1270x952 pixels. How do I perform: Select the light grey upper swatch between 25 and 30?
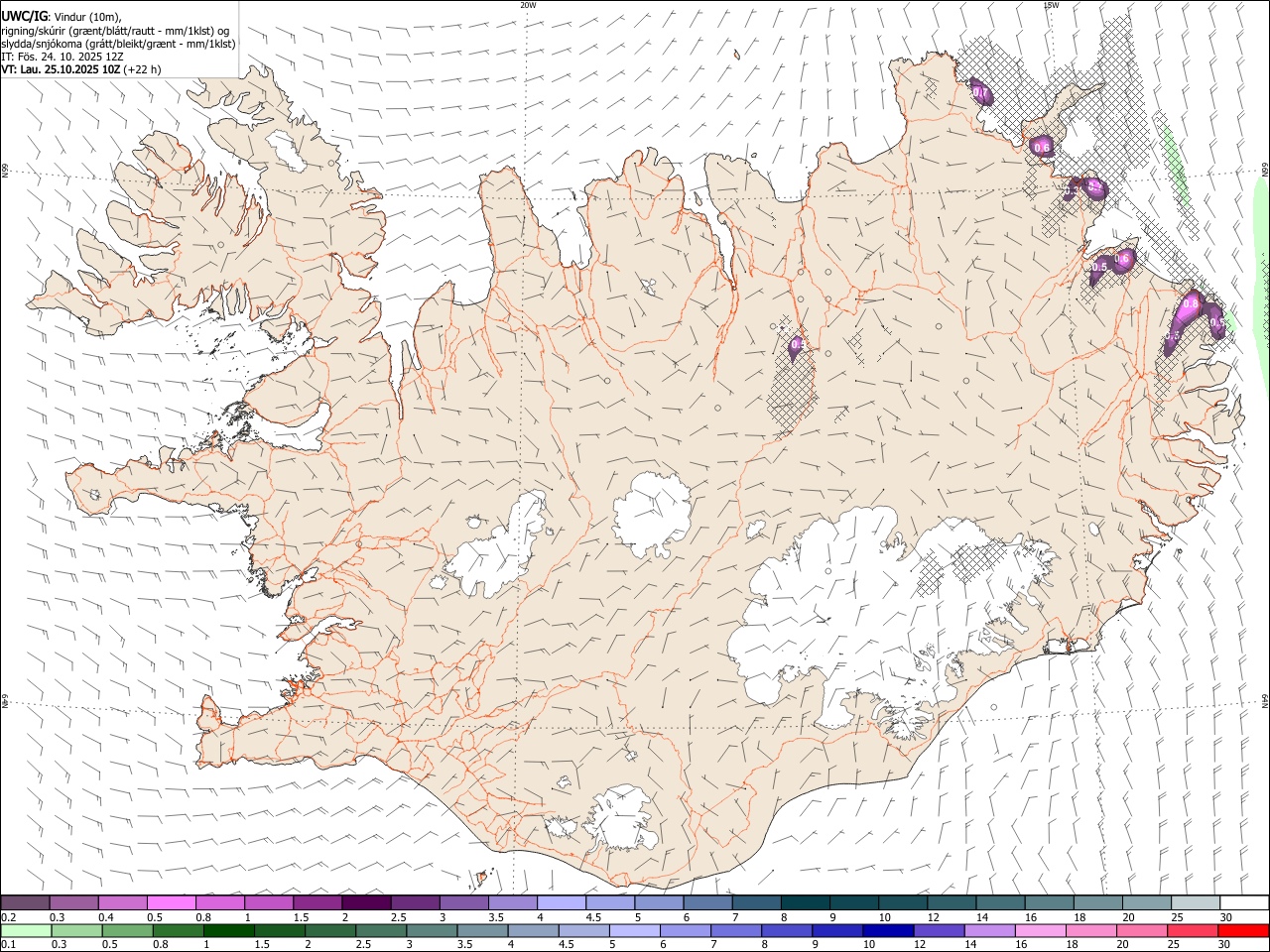(1195, 902)
